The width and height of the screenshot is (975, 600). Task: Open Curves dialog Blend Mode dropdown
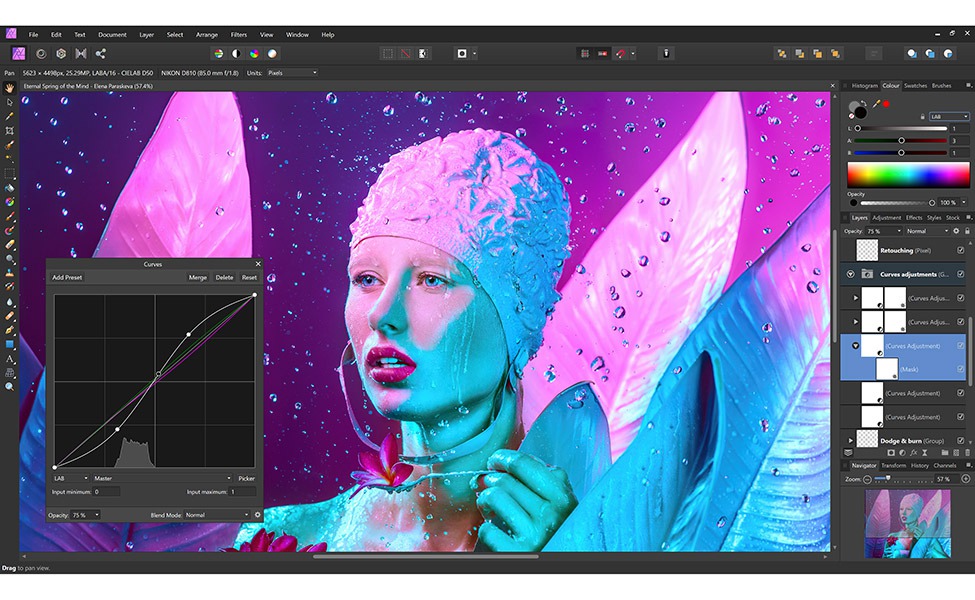216,515
